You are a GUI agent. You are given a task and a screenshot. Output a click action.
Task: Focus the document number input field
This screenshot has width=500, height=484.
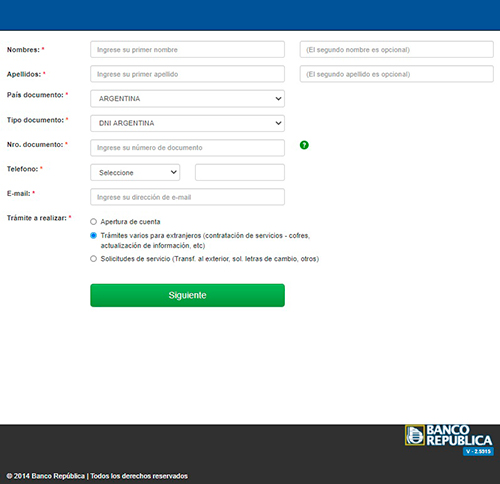[x=187, y=148]
